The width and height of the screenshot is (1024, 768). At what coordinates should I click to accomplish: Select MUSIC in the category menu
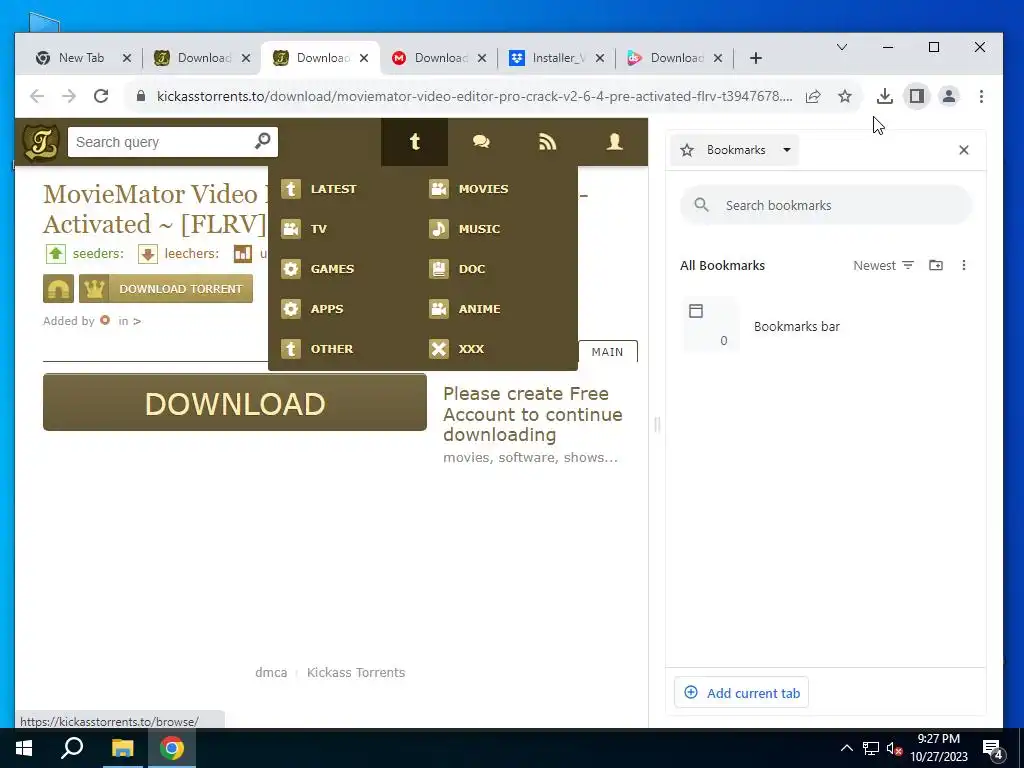464,229
